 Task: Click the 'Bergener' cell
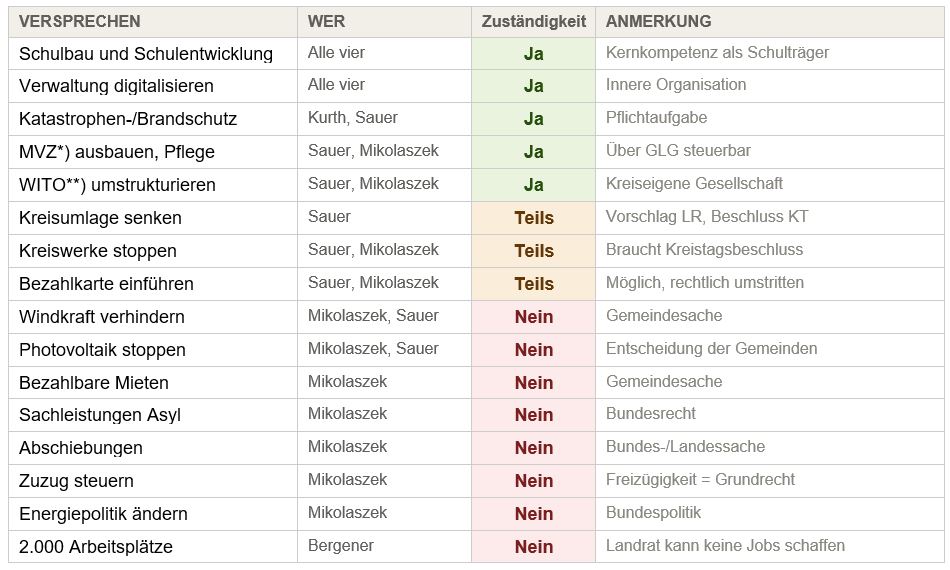341,546
